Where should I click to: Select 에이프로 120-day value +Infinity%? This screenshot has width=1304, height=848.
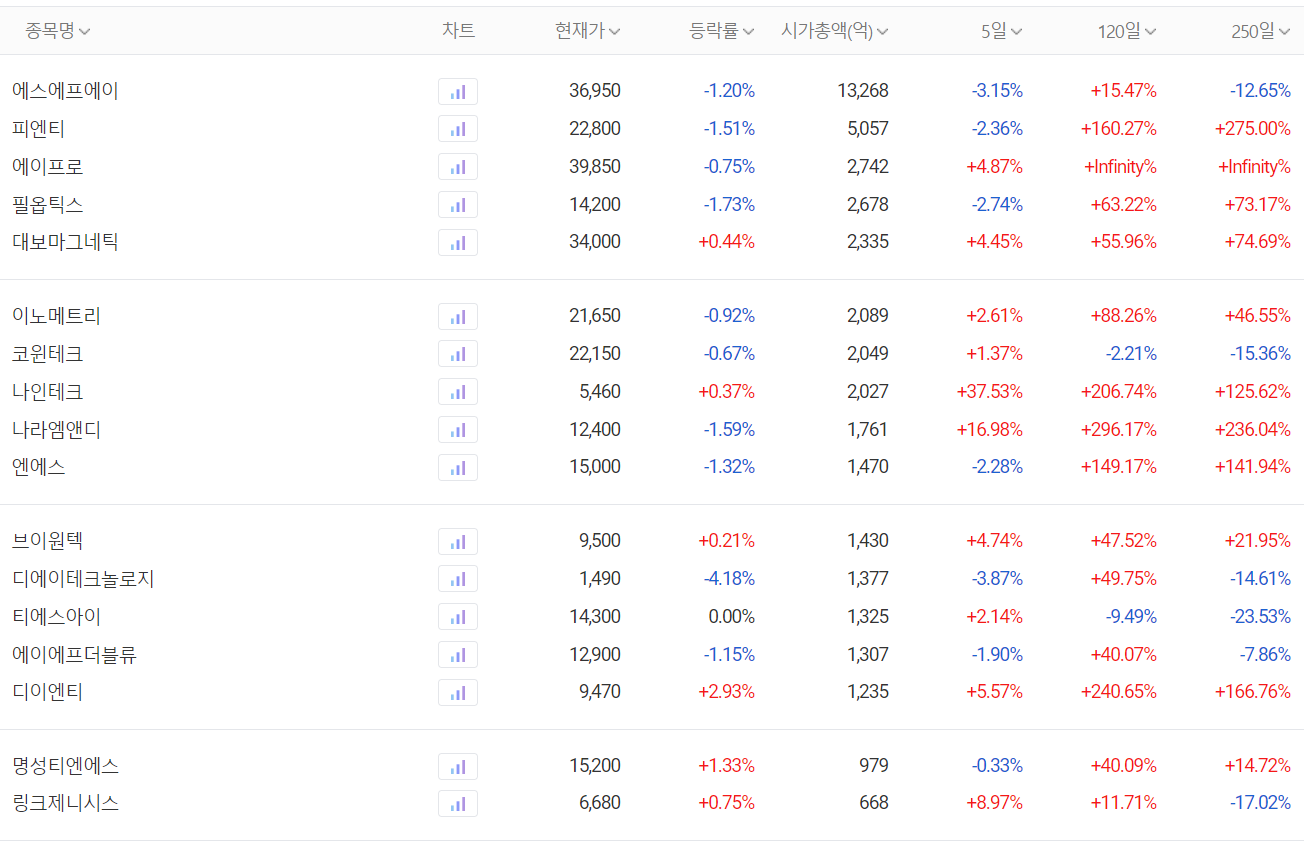(1120, 167)
